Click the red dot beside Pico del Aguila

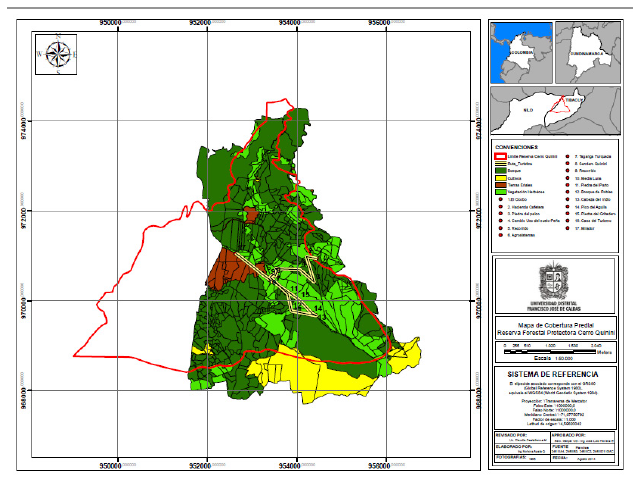click(x=566, y=207)
